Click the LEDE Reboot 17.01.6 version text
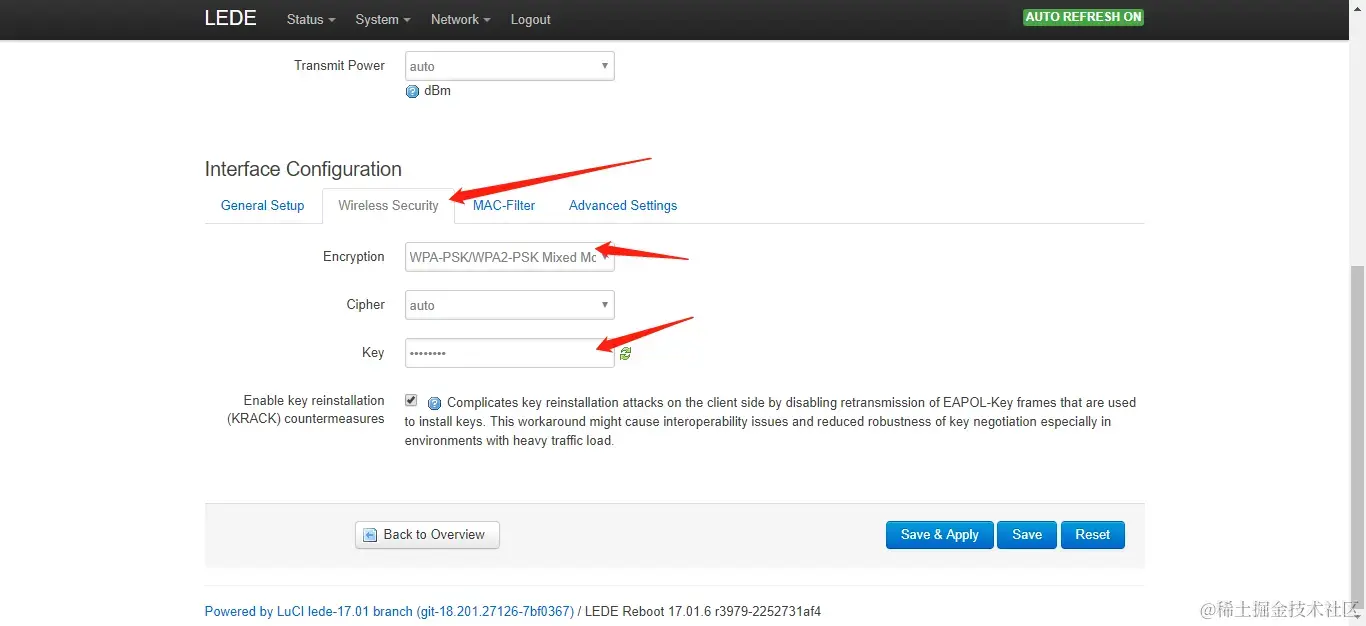1366x626 pixels. click(702, 611)
